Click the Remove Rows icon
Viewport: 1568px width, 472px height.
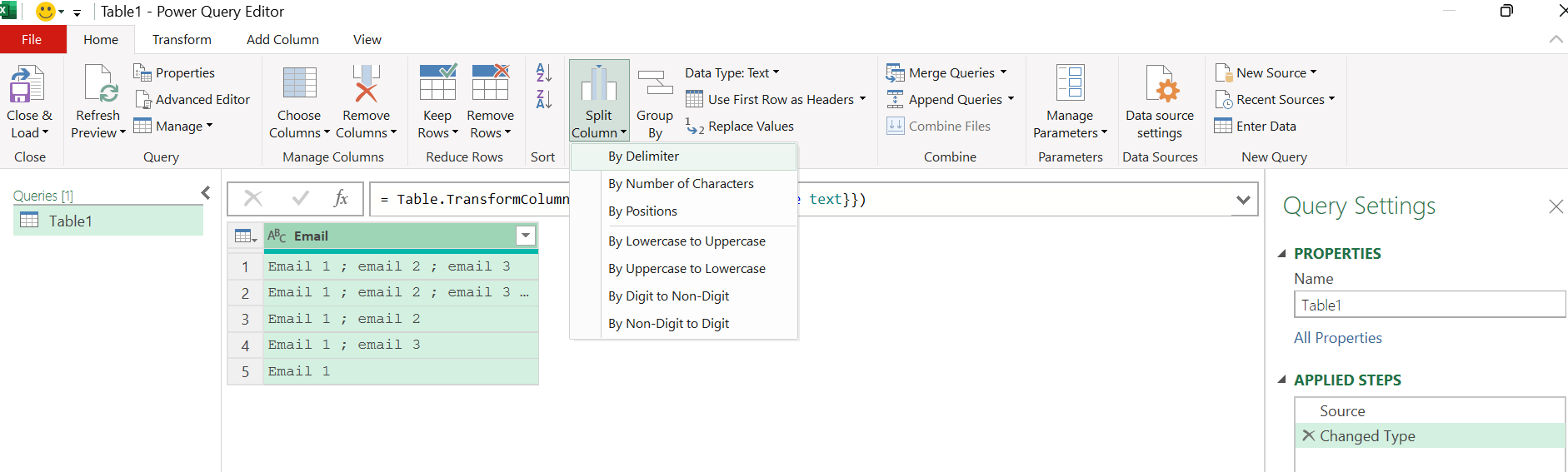[x=490, y=82]
